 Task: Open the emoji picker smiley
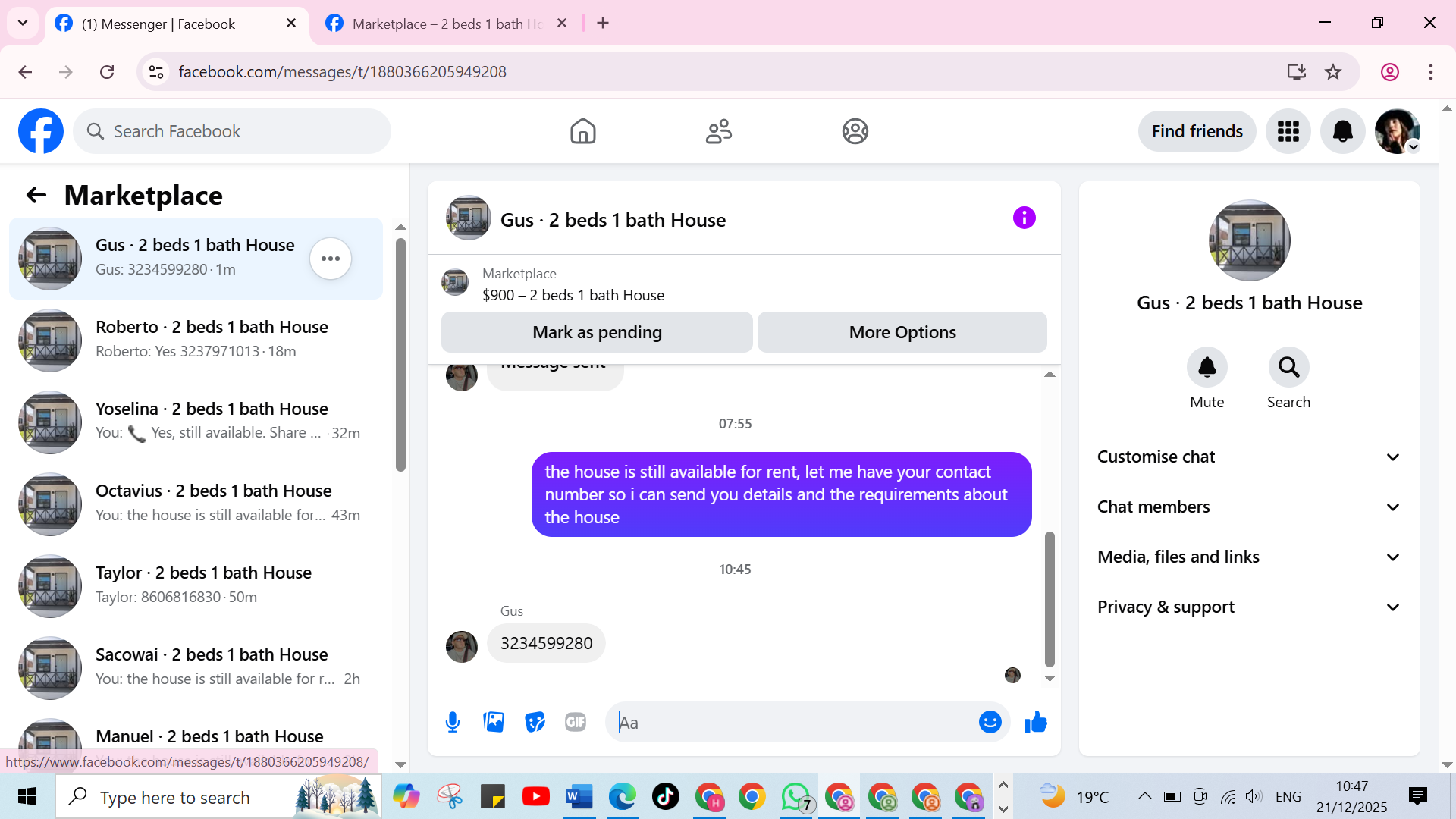(x=990, y=723)
